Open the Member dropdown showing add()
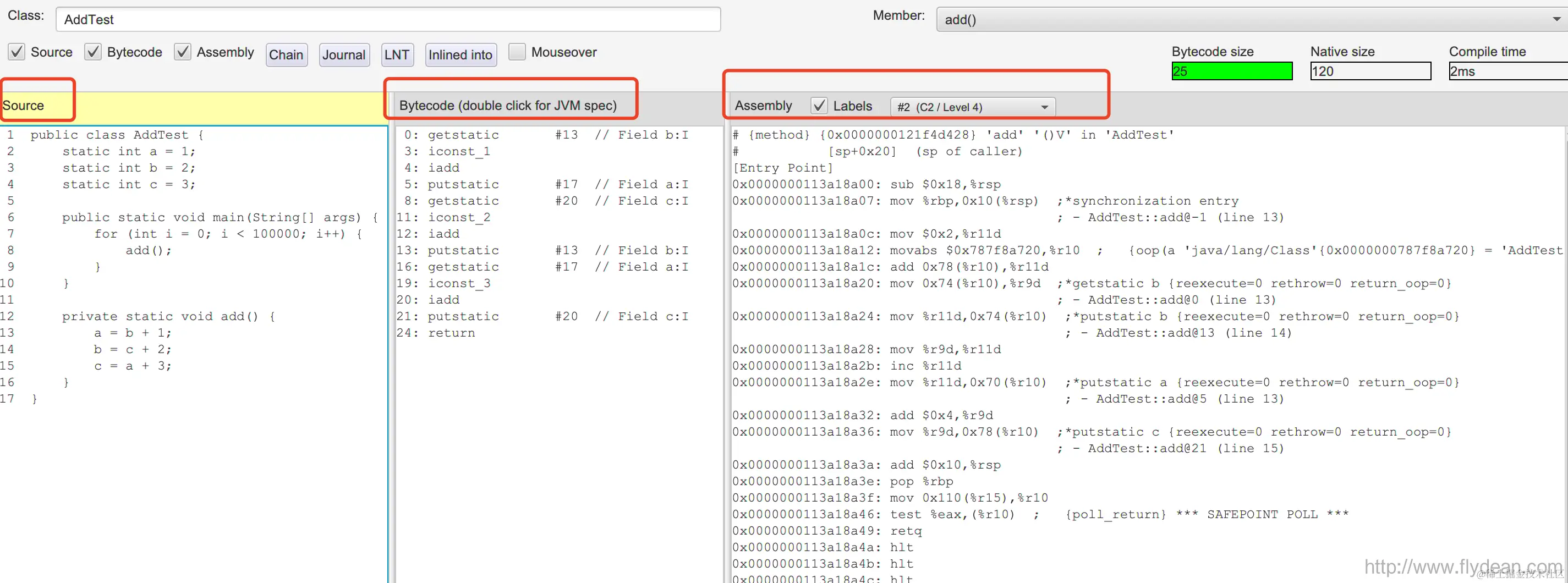1568x583 pixels. 1252,19
